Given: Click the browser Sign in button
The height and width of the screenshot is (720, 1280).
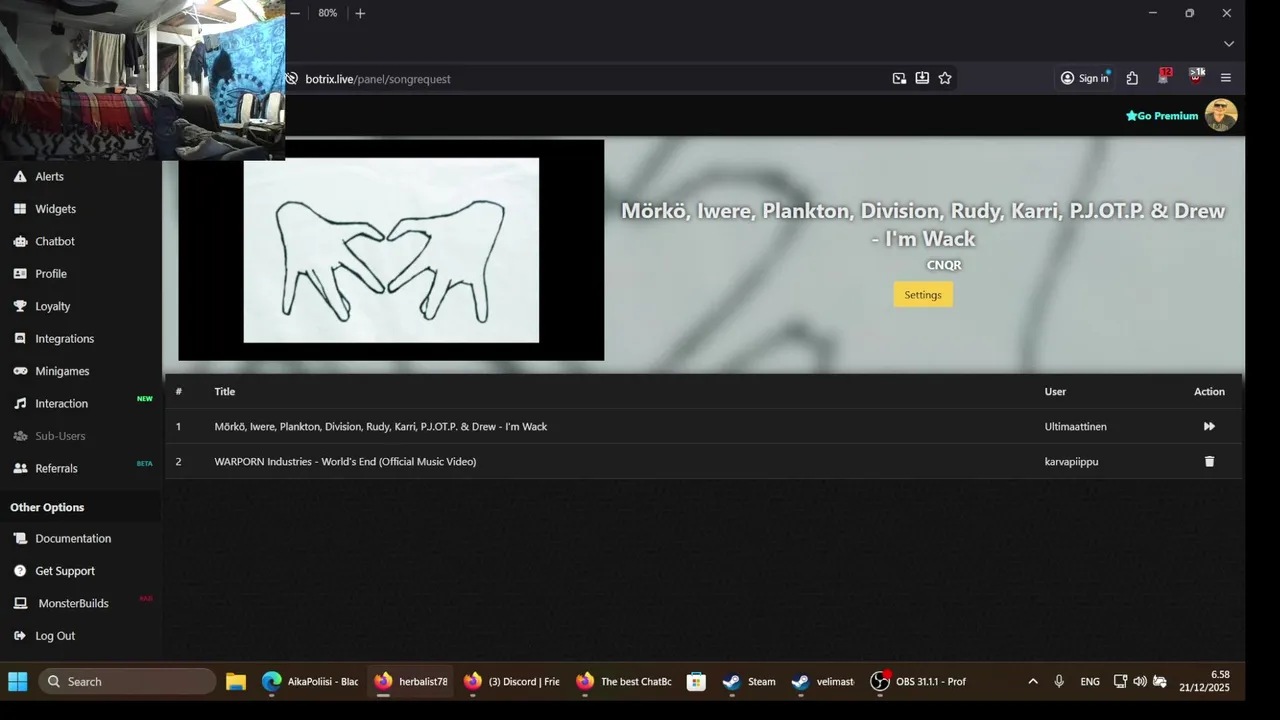Looking at the screenshot, I should (x=1085, y=78).
